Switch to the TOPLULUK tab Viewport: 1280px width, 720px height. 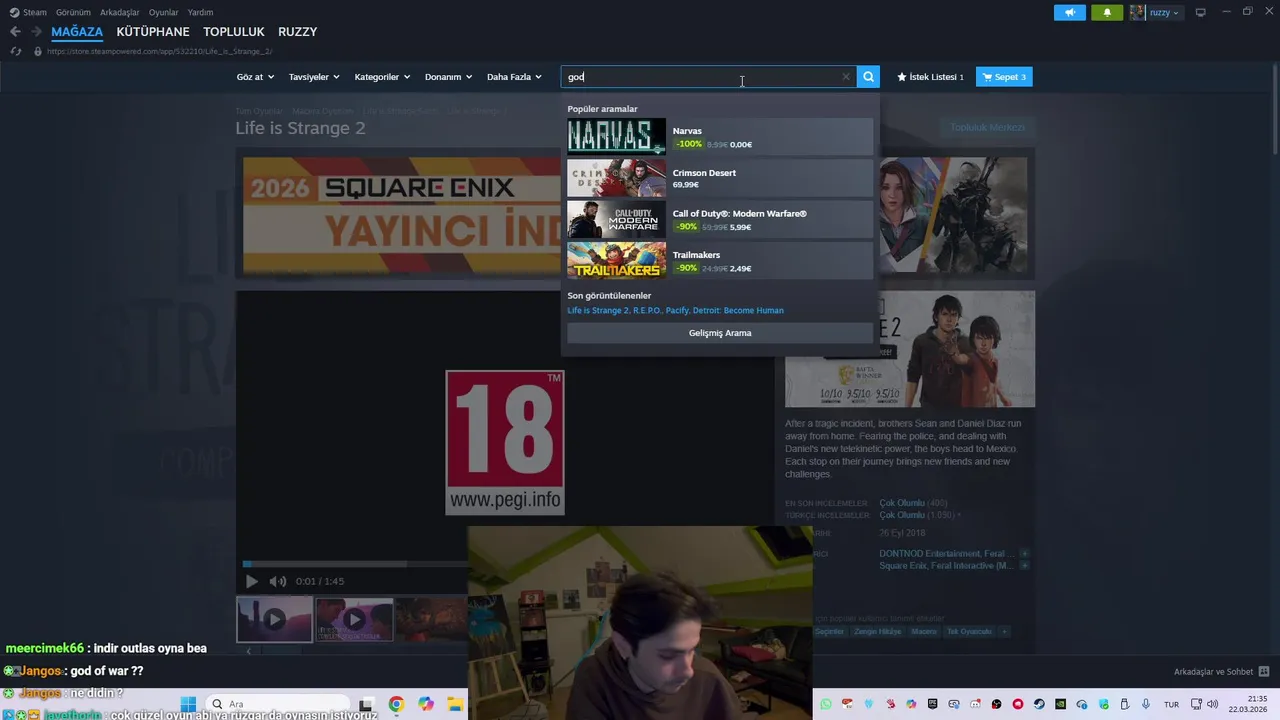(x=234, y=32)
